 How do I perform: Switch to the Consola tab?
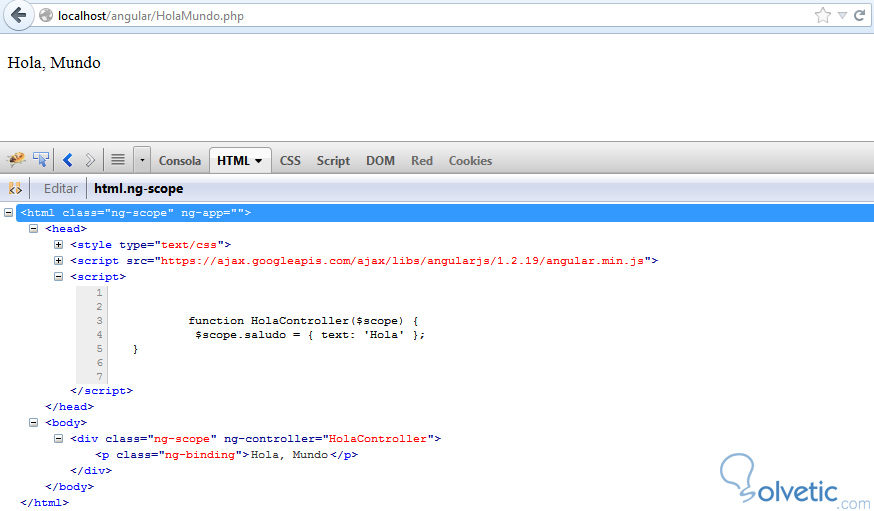point(179,160)
